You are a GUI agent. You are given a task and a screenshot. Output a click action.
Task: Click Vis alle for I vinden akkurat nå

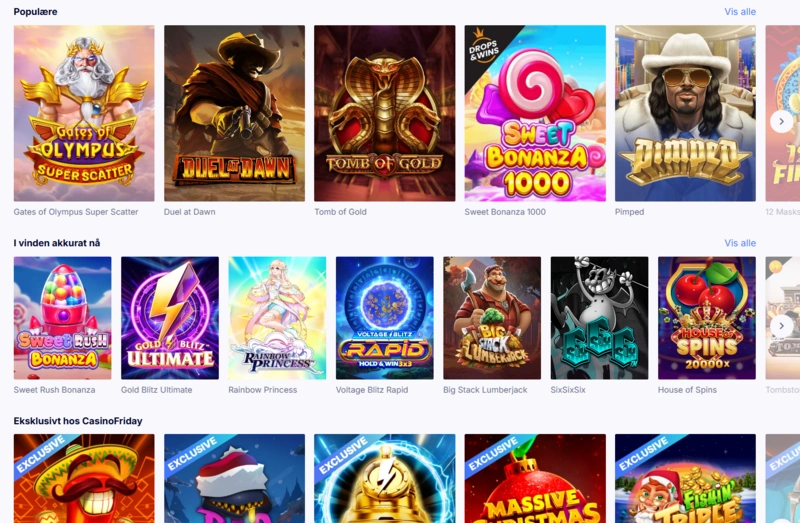coord(740,243)
